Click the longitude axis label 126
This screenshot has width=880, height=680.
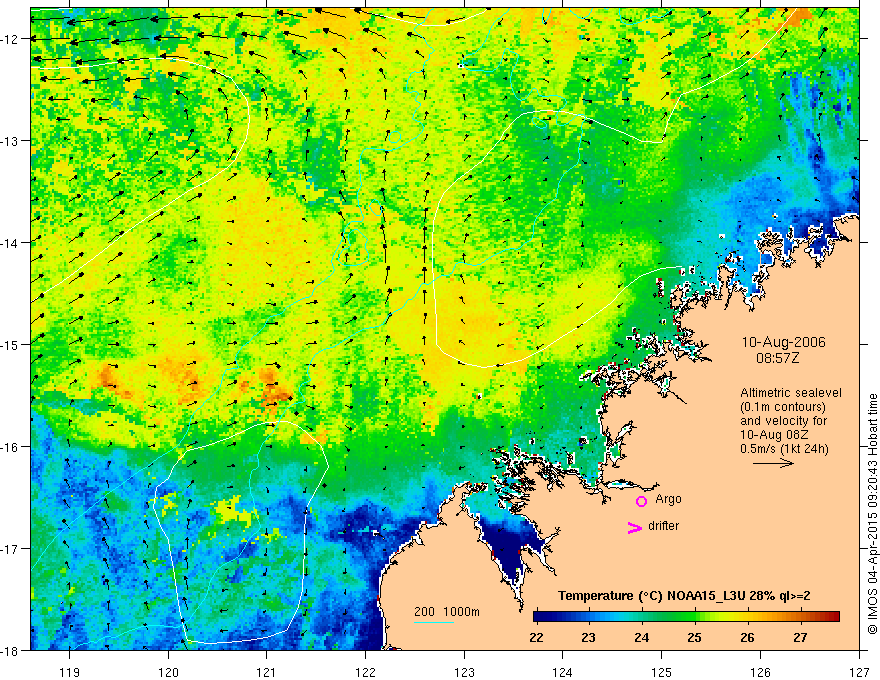[760, 672]
